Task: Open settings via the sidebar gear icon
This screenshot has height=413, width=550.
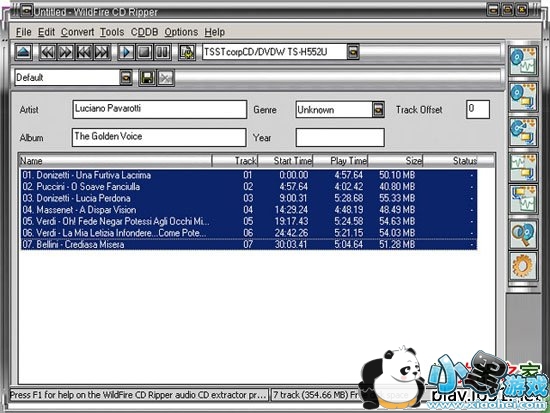Action: tap(523, 266)
